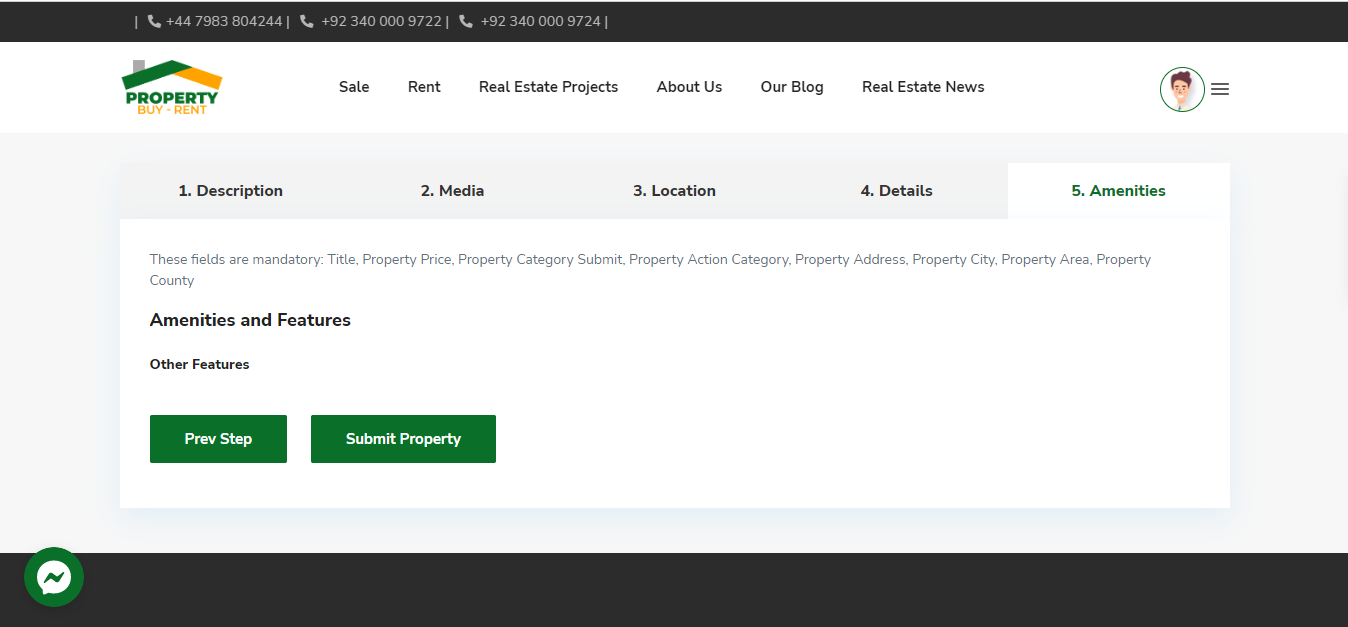Go to Real Estate Projects

tap(548, 87)
